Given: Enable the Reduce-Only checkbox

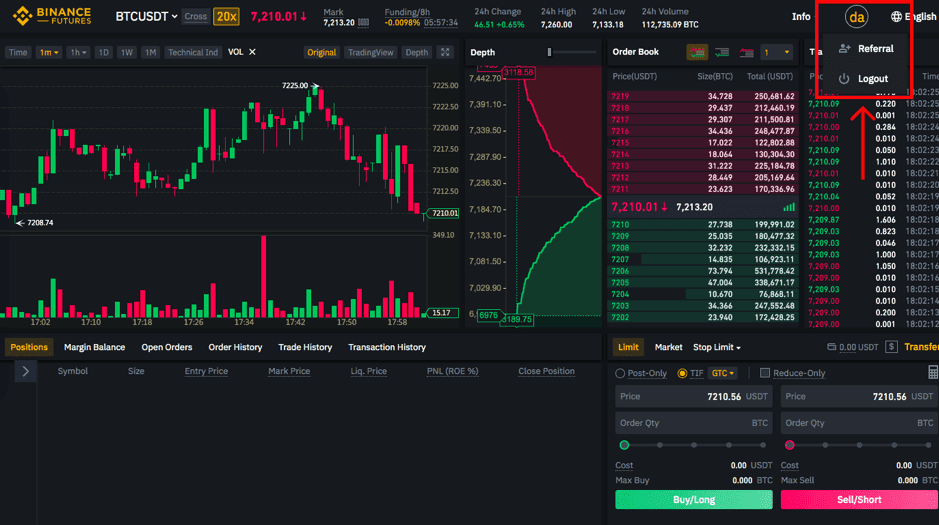Looking at the screenshot, I should [x=765, y=373].
